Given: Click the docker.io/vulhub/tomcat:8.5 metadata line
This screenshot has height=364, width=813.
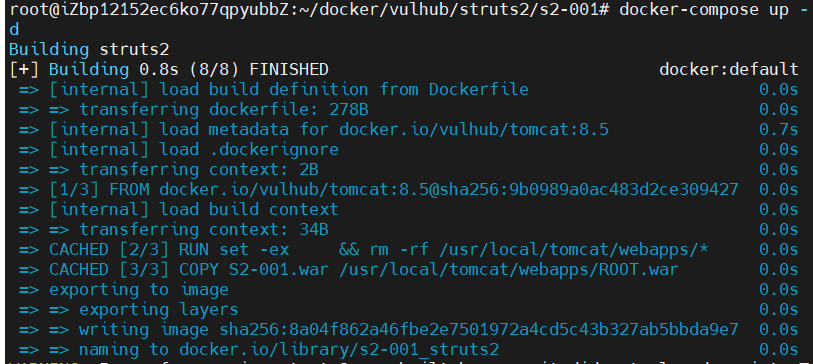Looking at the screenshot, I should point(329,130).
